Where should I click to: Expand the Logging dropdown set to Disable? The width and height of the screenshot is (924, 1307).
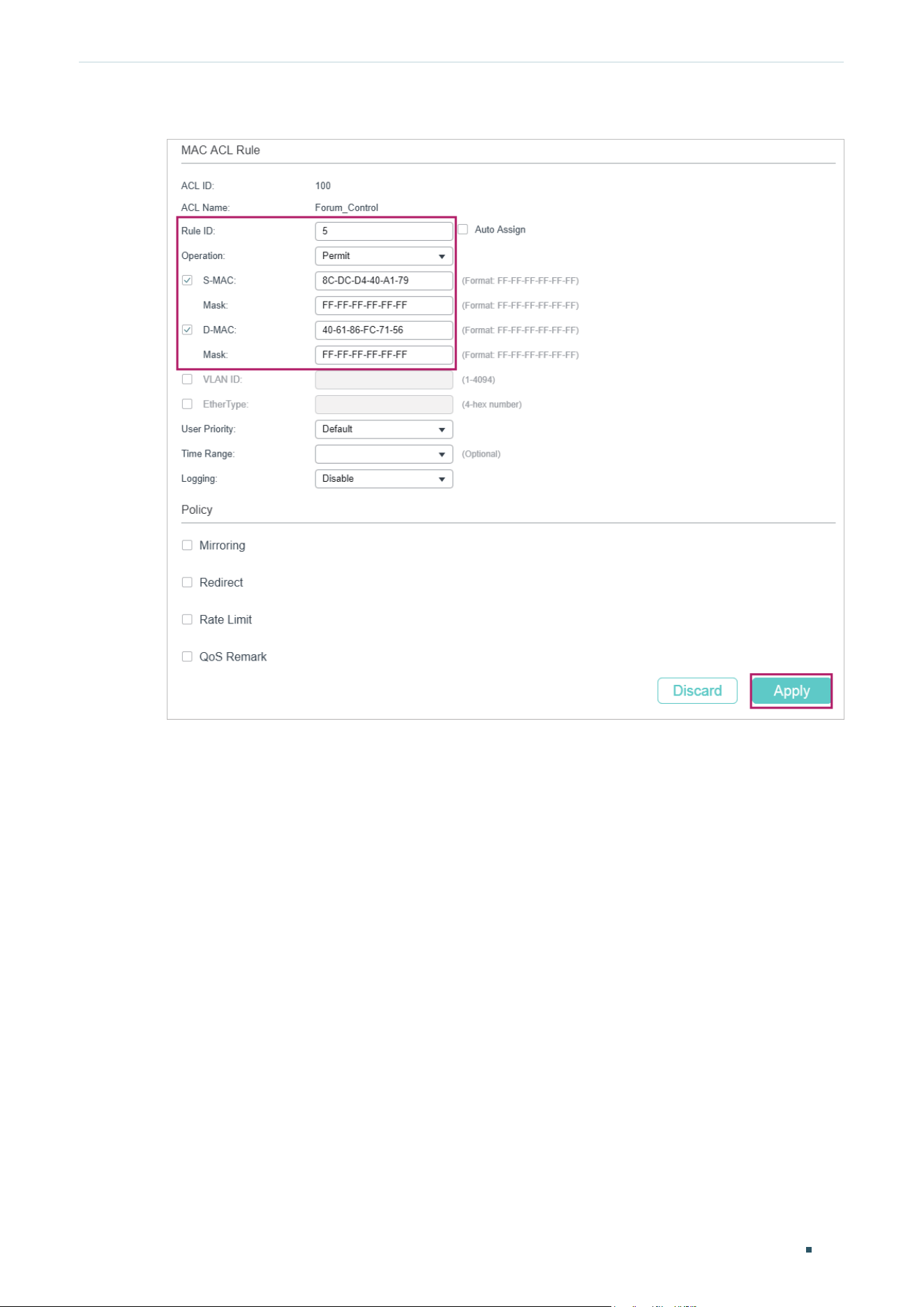(x=384, y=478)
